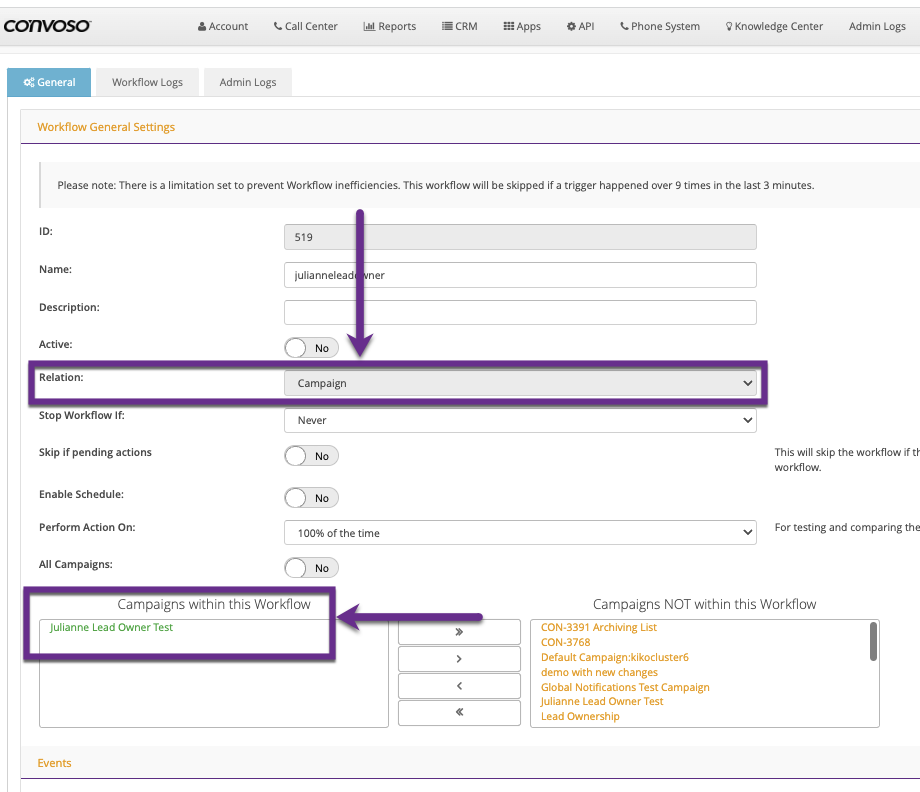Open the Account menu in the navbar
The image size is (920, 792).
click(x=223, y=26)
